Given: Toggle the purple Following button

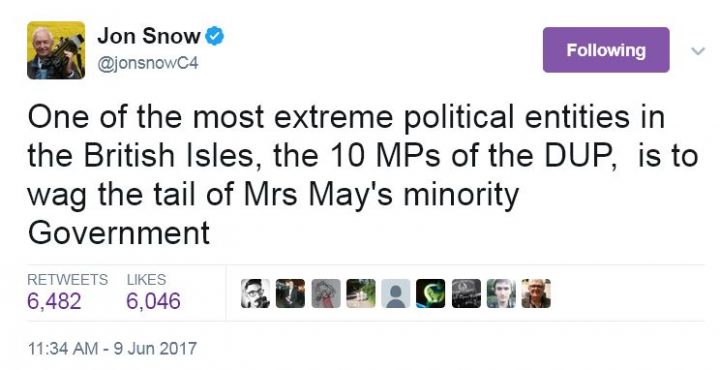Looking at the screenshot, I should (x=606, y=50).
